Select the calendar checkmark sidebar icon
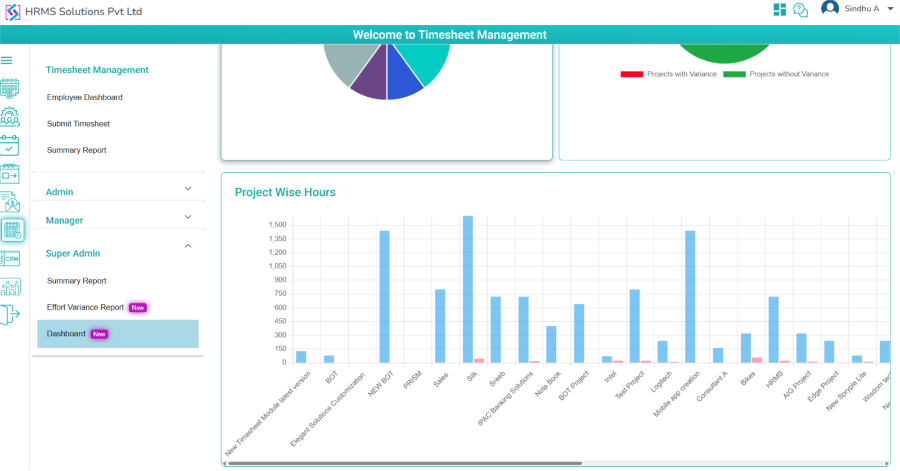Screen dimensions: 900x471 10,145
